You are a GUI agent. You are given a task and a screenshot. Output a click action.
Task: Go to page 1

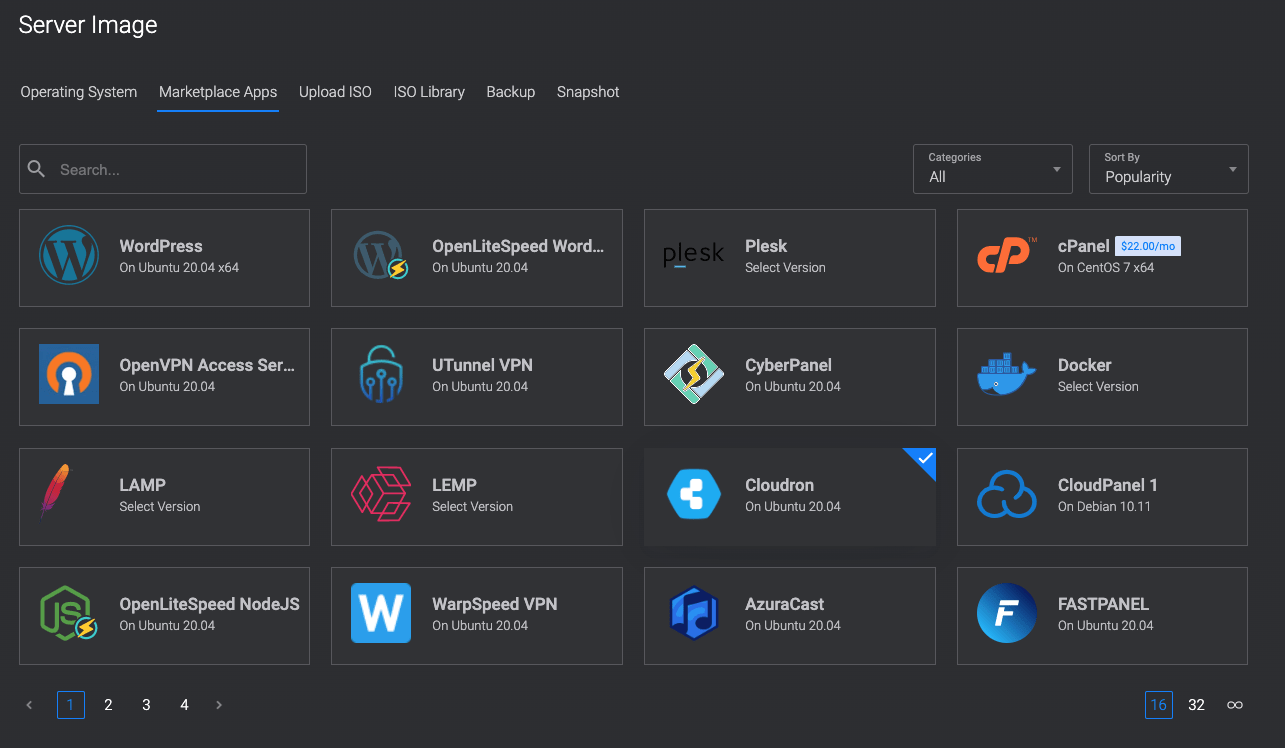pos(71,705)
